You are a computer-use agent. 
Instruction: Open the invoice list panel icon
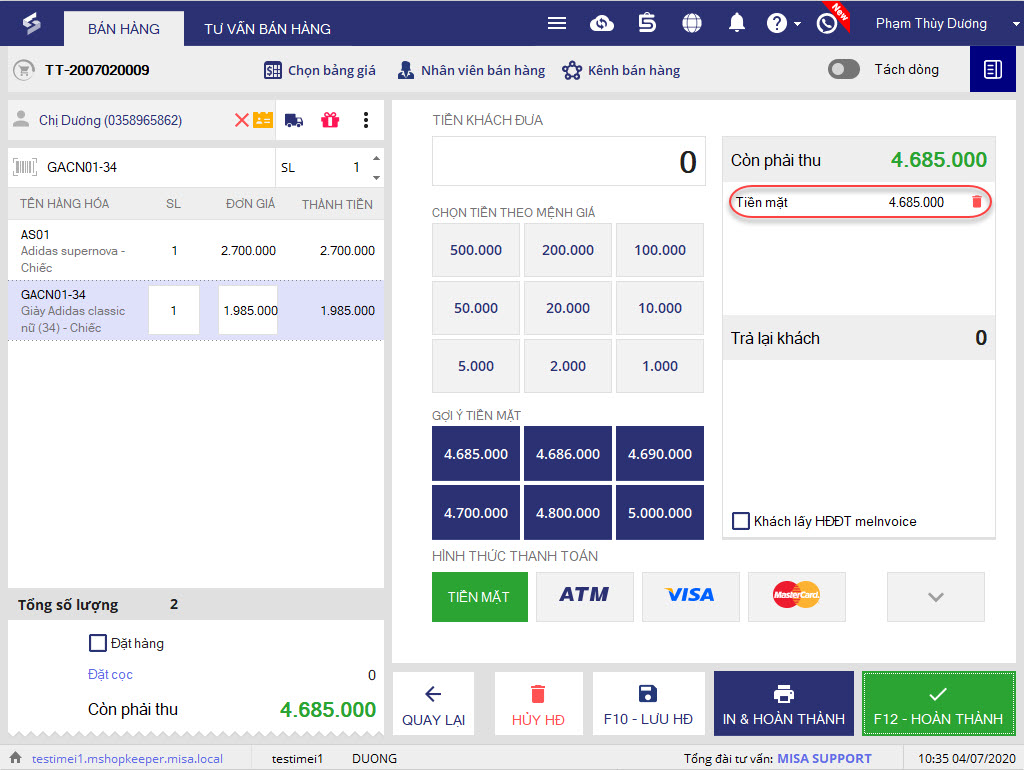click(993, 69)
